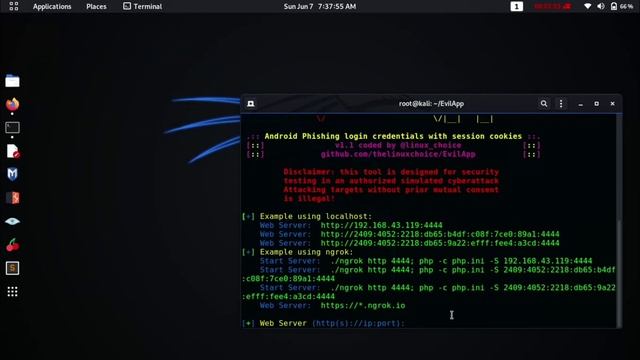The height and width of the screenshot is (360, 640).
Task: Click the 'is illegal!' warning text
Action: click(x=309, y=199)
